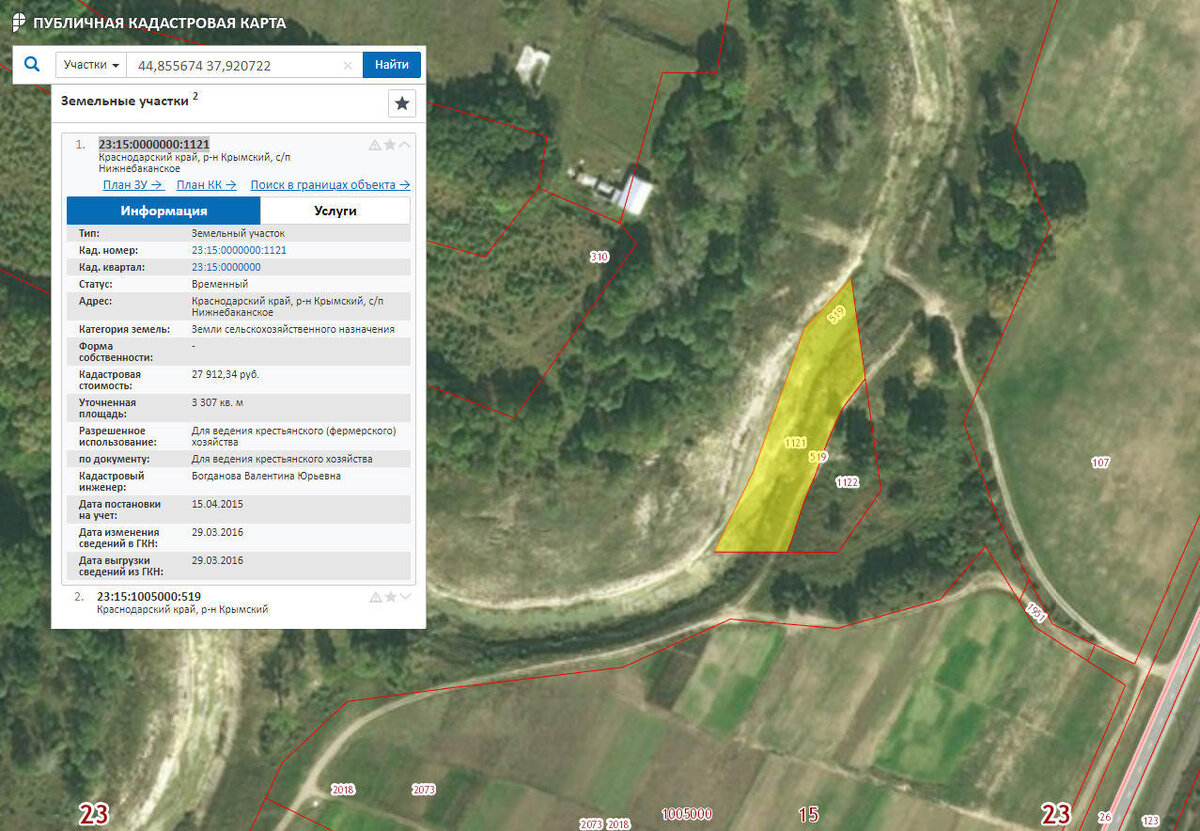The height and width of the screenshot is (831, 1200).
Task: Click the favorites star button in results header
Action: click(402, 103)
